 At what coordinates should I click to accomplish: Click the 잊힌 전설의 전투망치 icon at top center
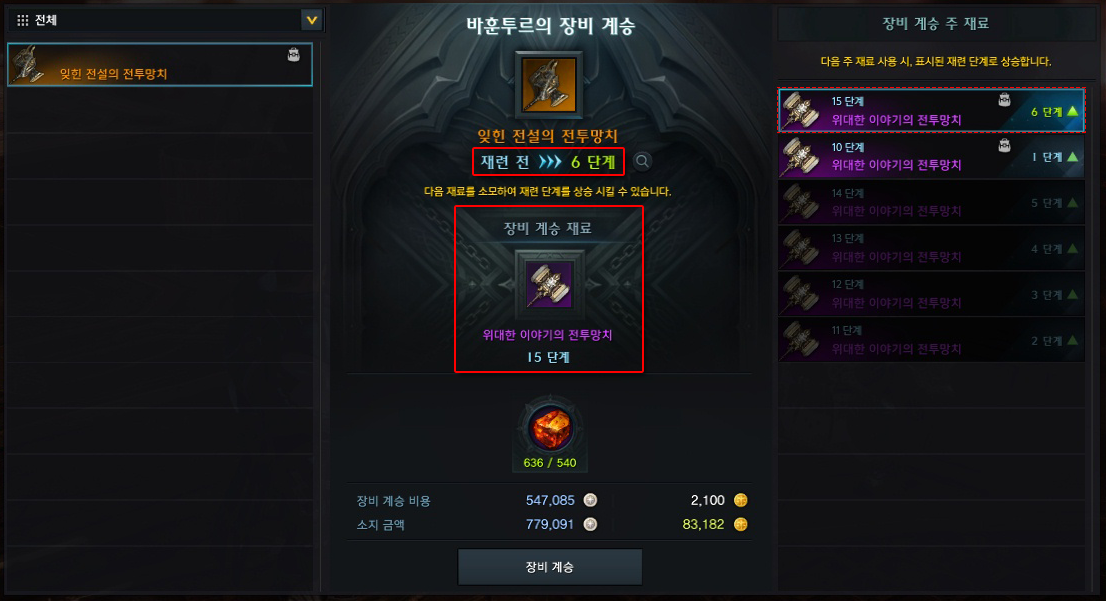(x=549, y=85)
